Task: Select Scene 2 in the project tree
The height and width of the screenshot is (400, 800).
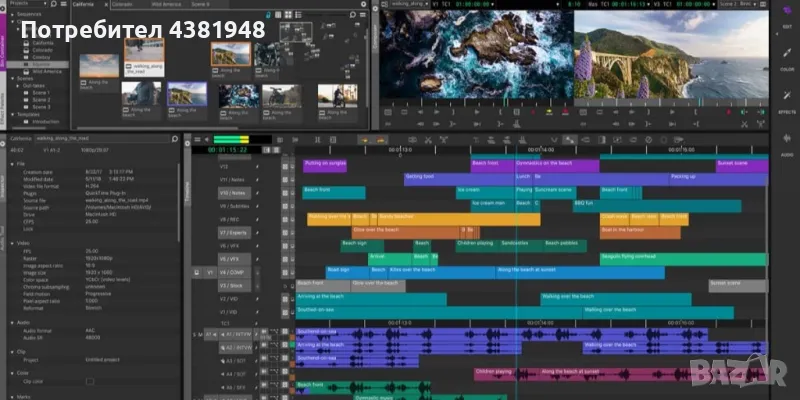Action: 41,100
